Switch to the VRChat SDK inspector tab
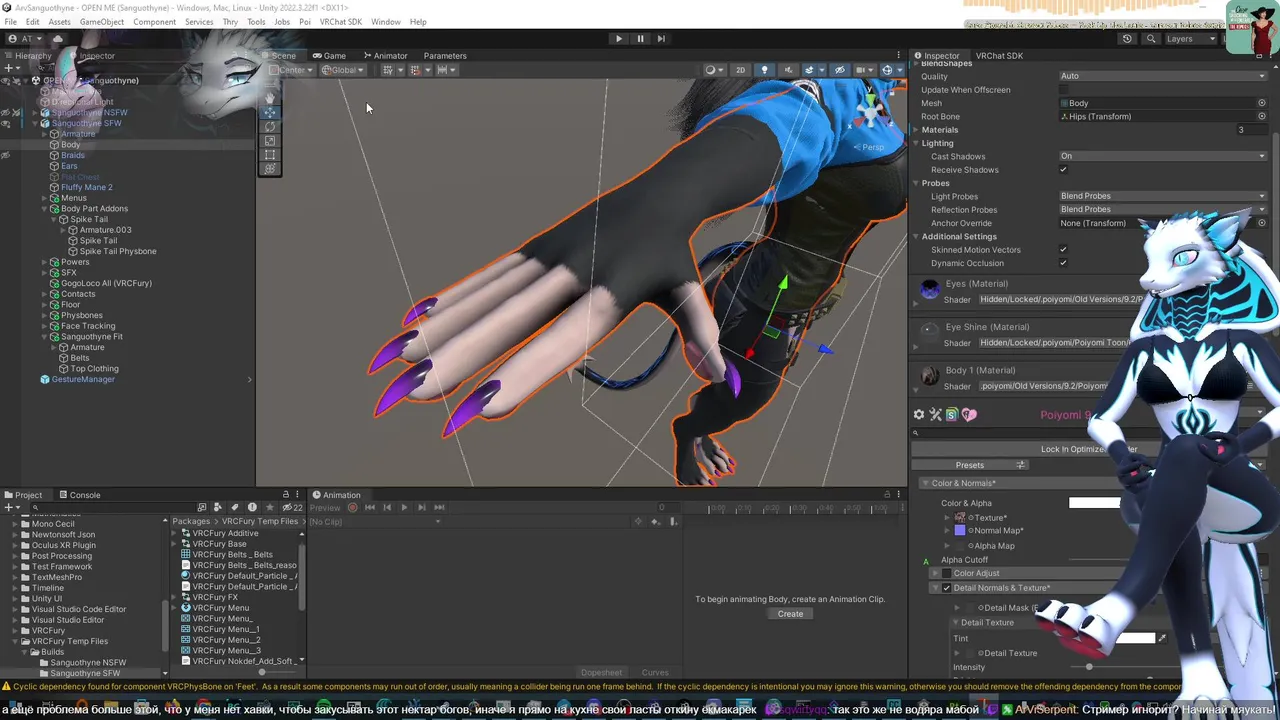1280x720 pixels. (x=999, y=56)
